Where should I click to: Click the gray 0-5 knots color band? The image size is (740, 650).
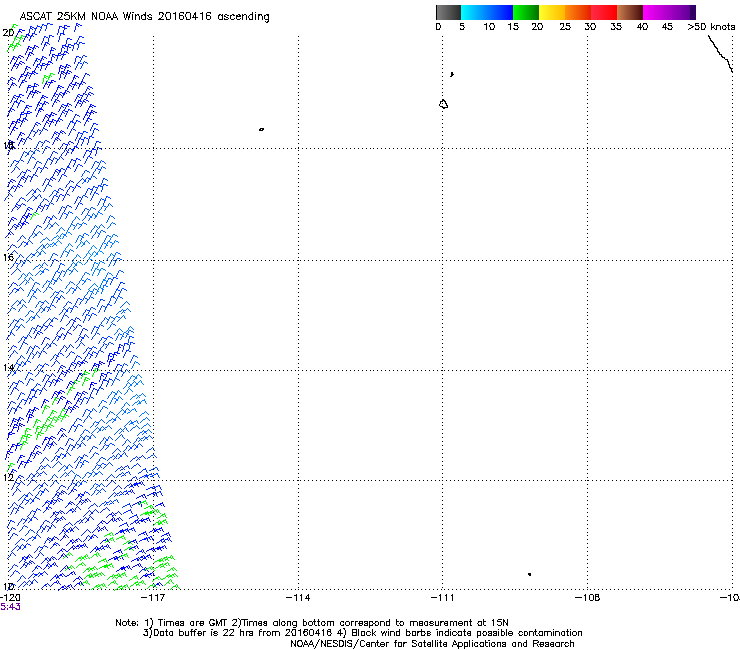448,12
